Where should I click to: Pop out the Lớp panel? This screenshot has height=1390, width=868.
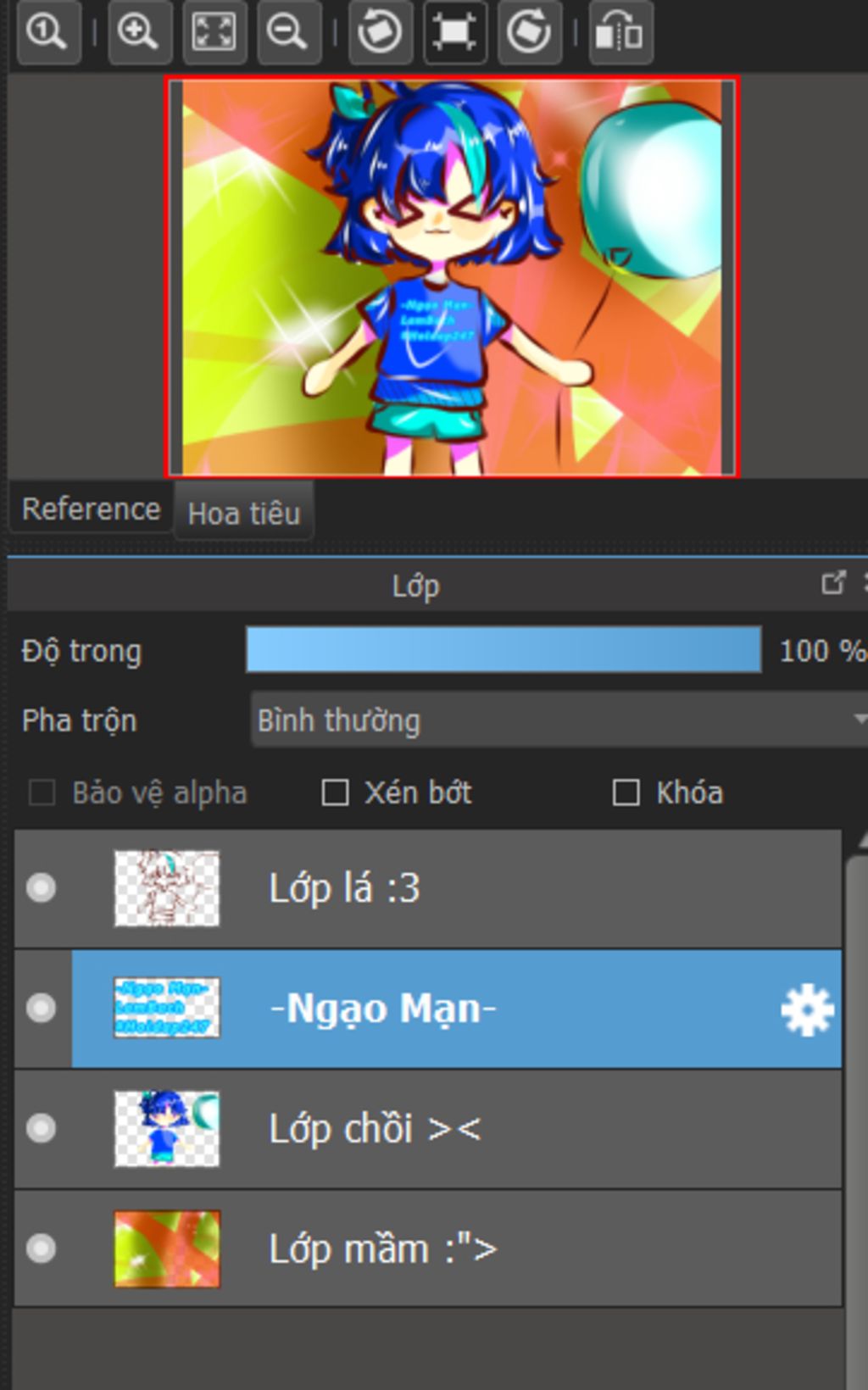[x=833, y=583]
